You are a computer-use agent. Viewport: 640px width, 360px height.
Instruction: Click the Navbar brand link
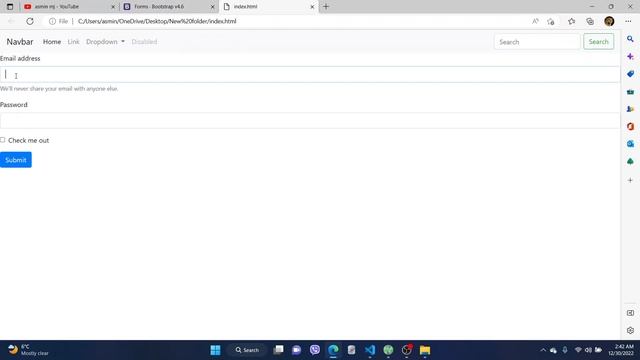click(20, 42)
